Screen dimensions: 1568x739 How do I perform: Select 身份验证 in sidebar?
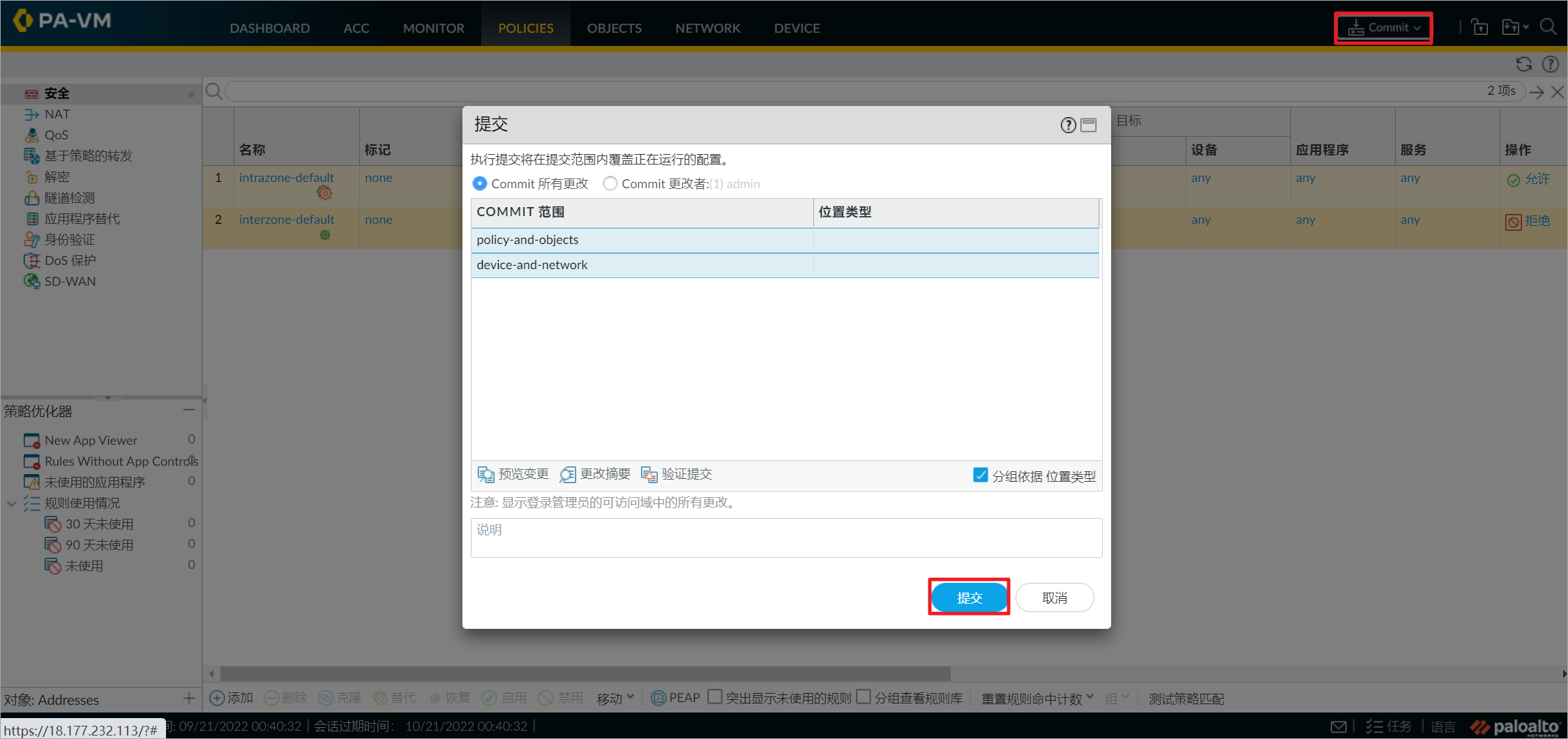coord(69,240)
